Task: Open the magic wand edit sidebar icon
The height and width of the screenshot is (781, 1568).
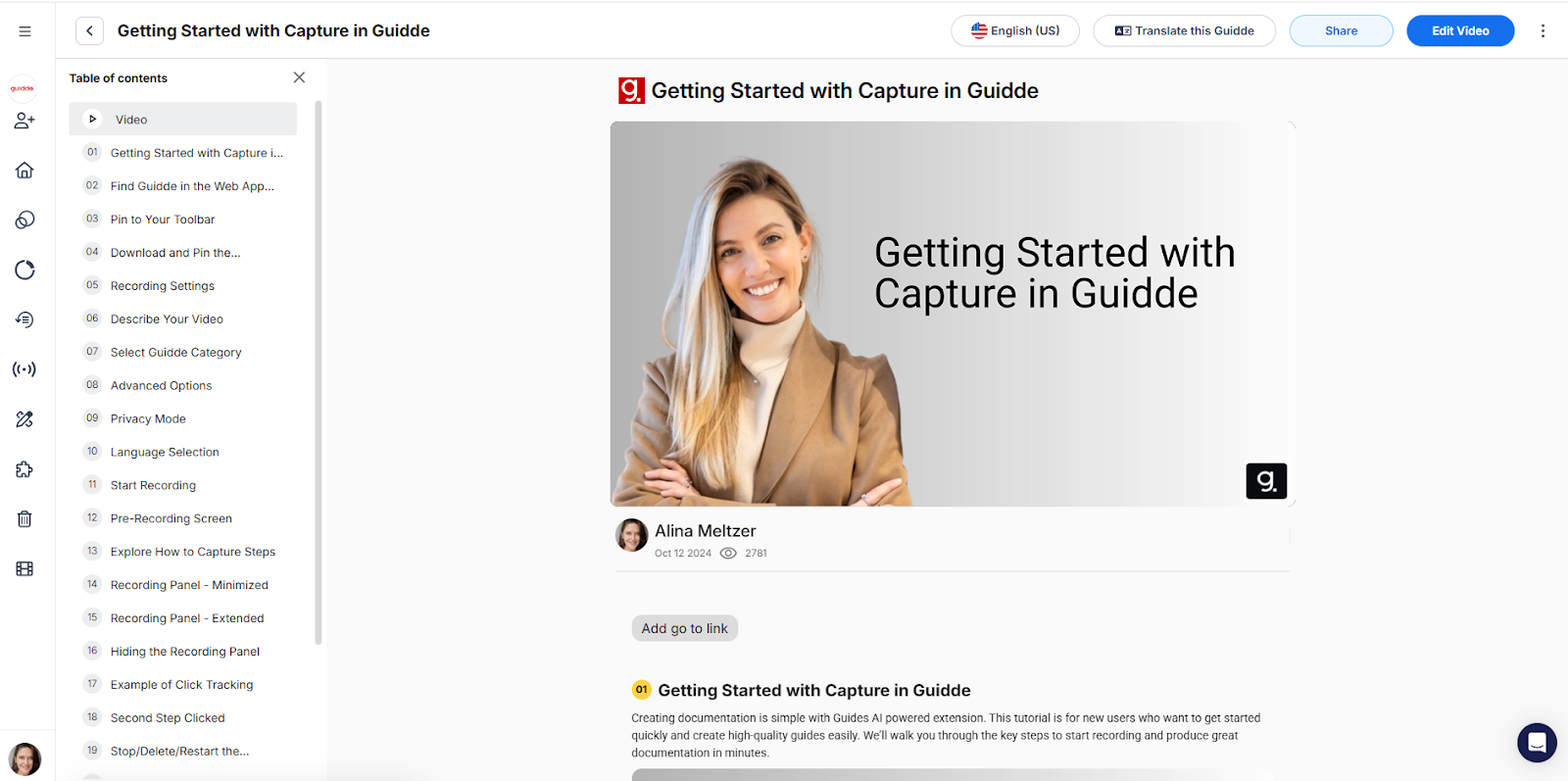Action: [24, 419]
